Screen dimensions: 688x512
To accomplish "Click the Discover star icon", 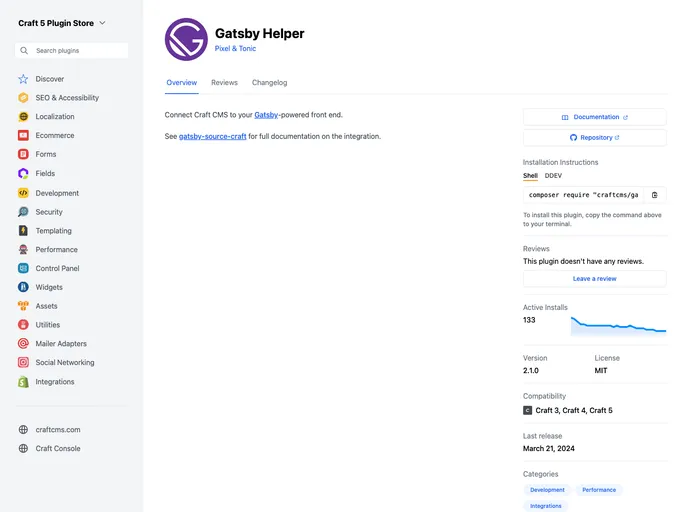I will tap(23, 79).
